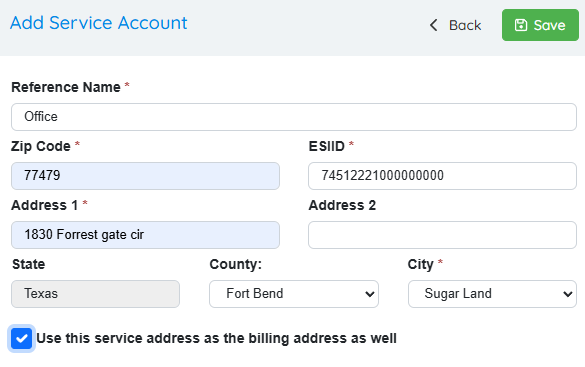
Task: Uncheck the billing address checkbox
Action: coord(21,338)
